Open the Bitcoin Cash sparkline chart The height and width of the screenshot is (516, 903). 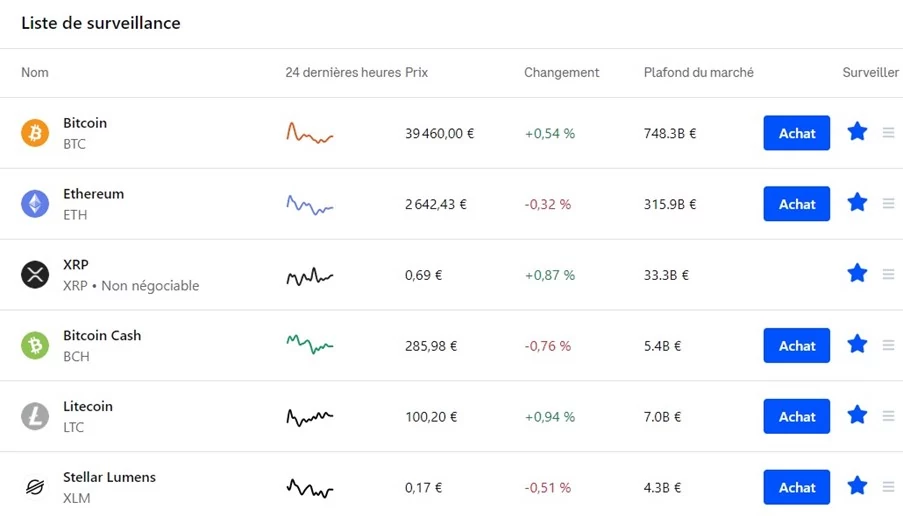pos(310,344)
